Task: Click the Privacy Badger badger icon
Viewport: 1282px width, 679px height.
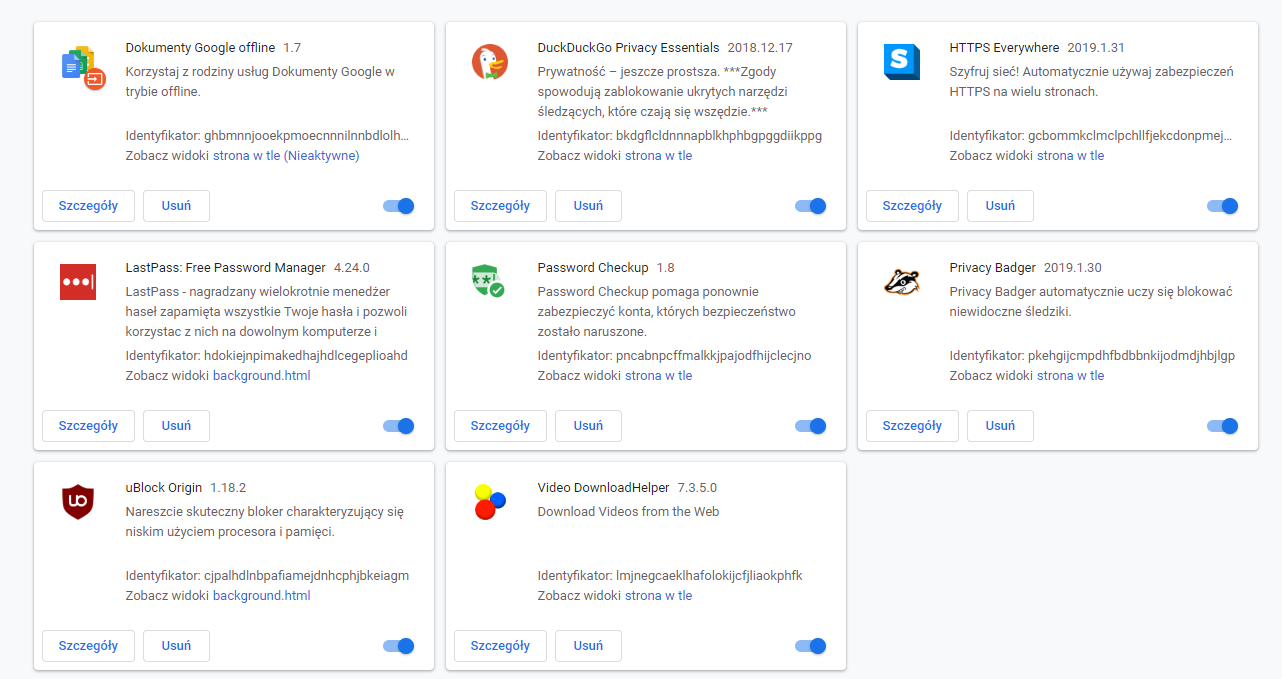Action: click(901, 282)
